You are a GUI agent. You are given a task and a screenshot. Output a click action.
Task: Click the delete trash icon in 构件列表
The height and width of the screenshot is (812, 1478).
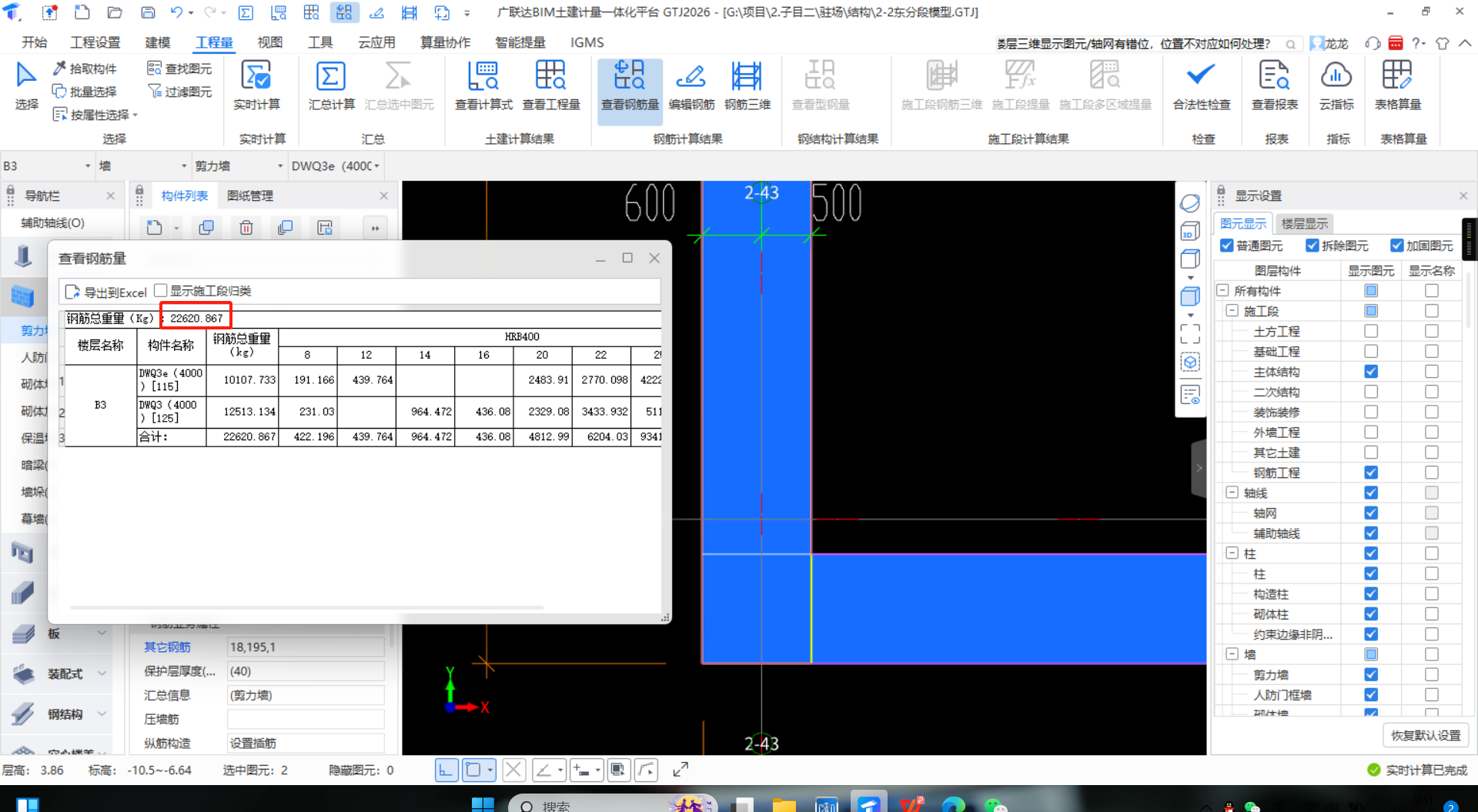pyautogui.click(x=246, y=228)
